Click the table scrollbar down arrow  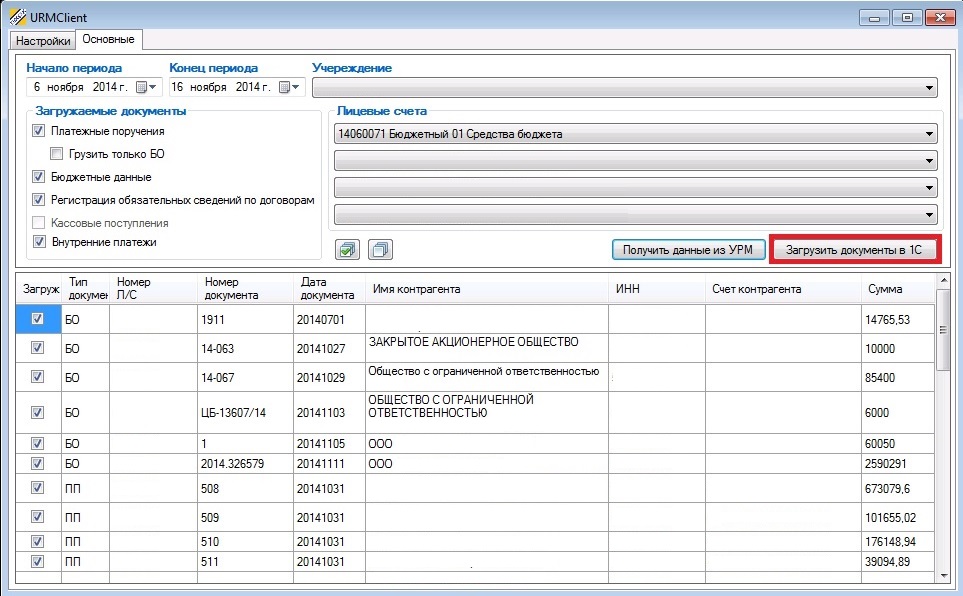(x=943, y=576)
